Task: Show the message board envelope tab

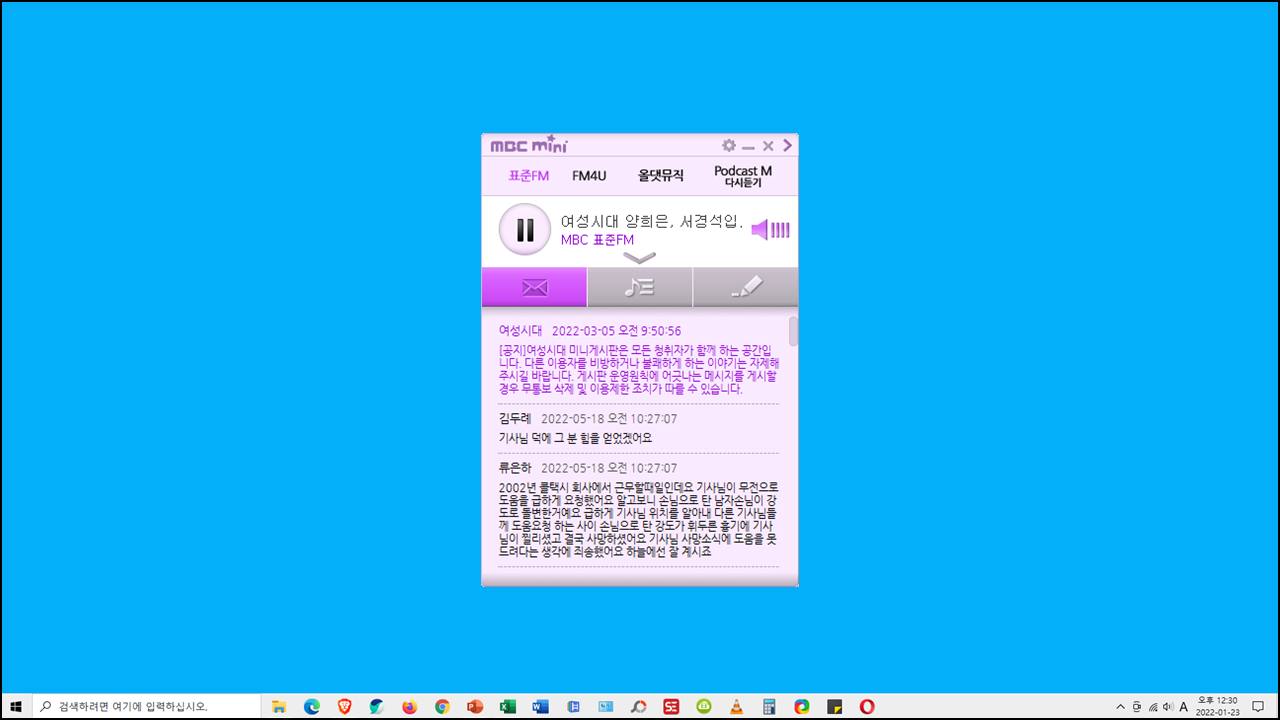Action: click(534, 287)
